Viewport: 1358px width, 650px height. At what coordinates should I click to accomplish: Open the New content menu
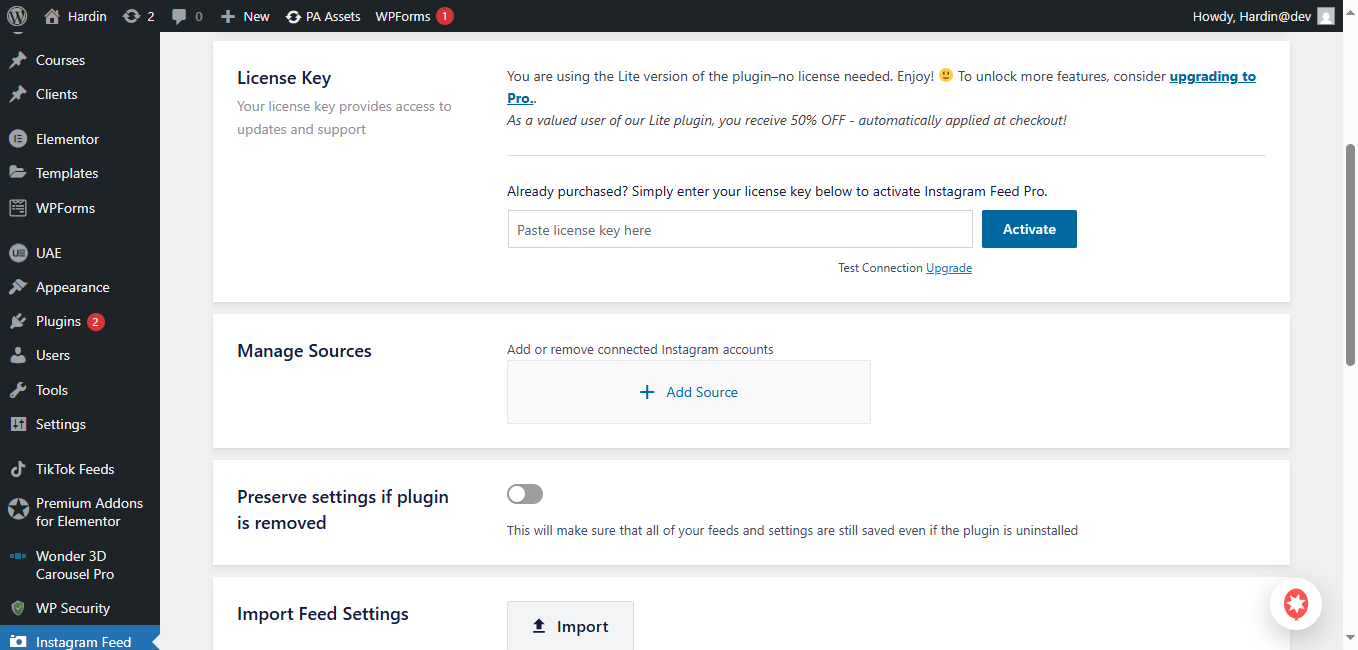(245, 16)
